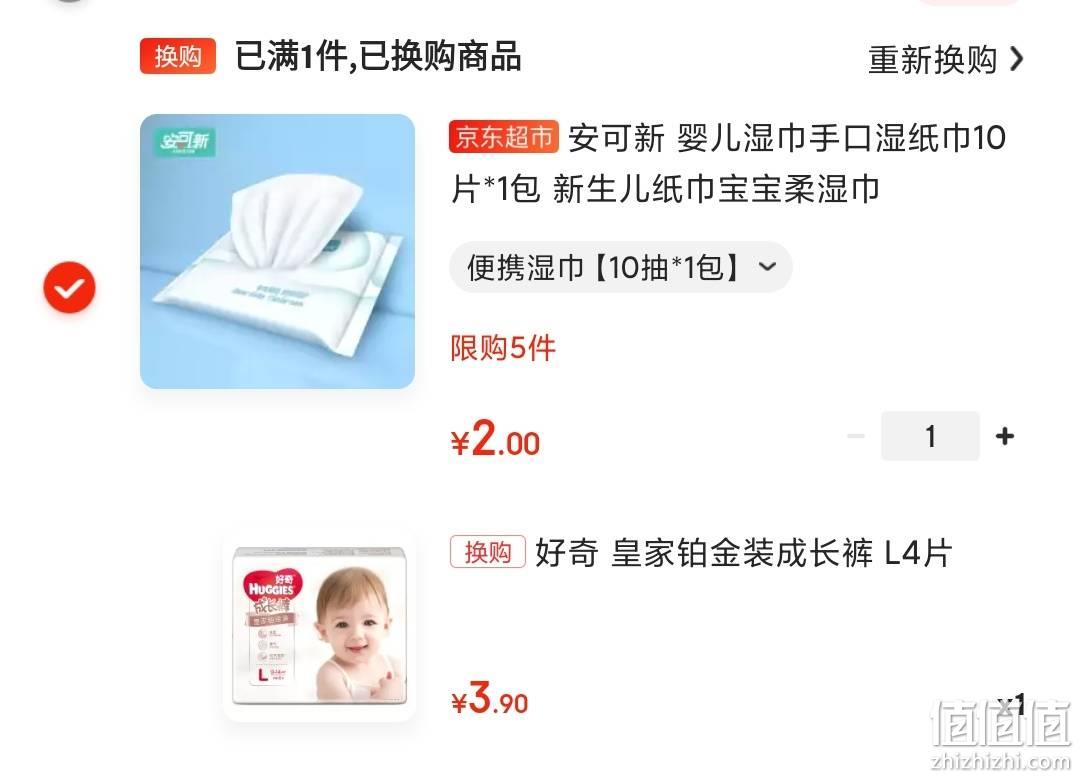1080x779 pixels.
Task: Open the 重新换购 link
Action: [945, 60]
